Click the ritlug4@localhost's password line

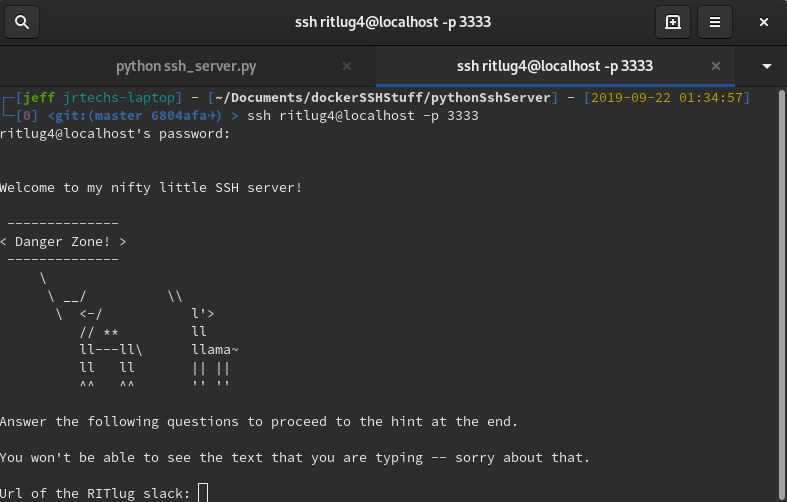pyautogui.click(x=115, y=134)
